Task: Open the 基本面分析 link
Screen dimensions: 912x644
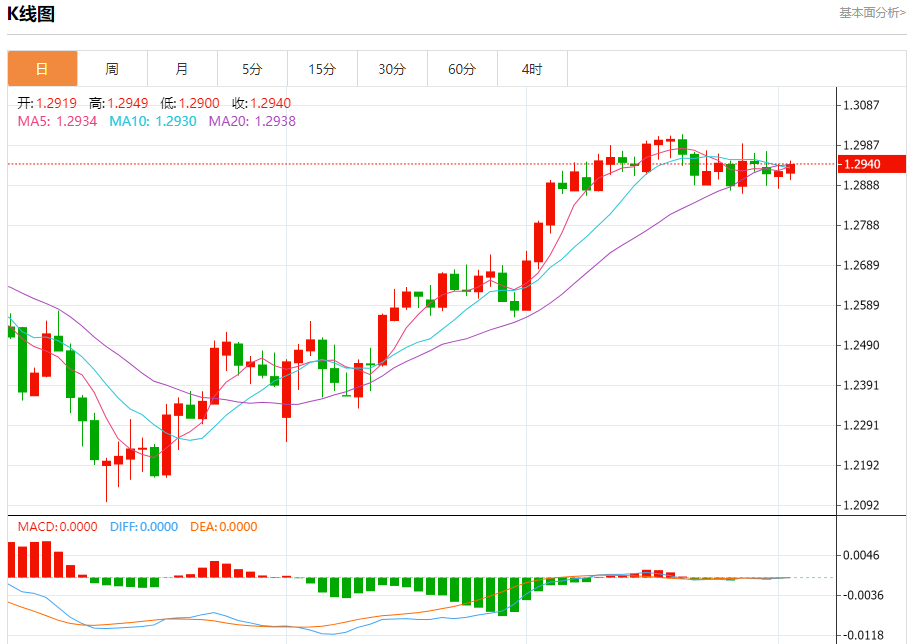Action: [872, 13]
